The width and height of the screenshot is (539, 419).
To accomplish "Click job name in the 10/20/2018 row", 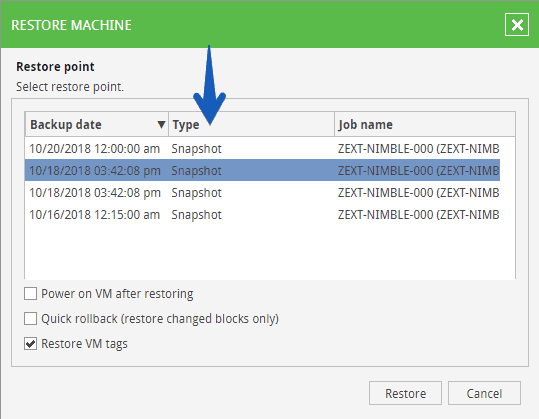I will (418, 148).
